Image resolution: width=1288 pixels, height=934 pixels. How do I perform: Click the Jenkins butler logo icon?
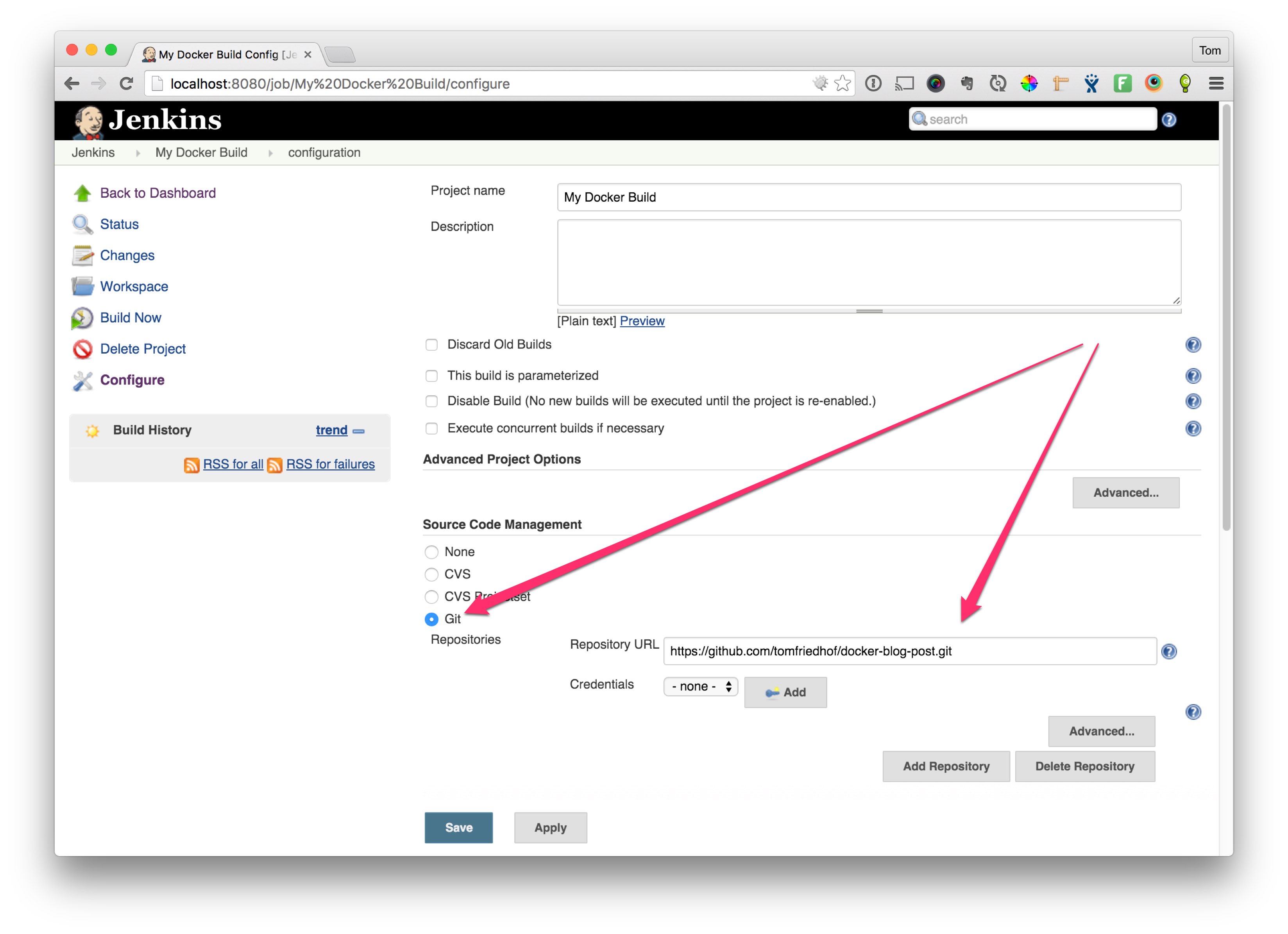tap(88, 122)
